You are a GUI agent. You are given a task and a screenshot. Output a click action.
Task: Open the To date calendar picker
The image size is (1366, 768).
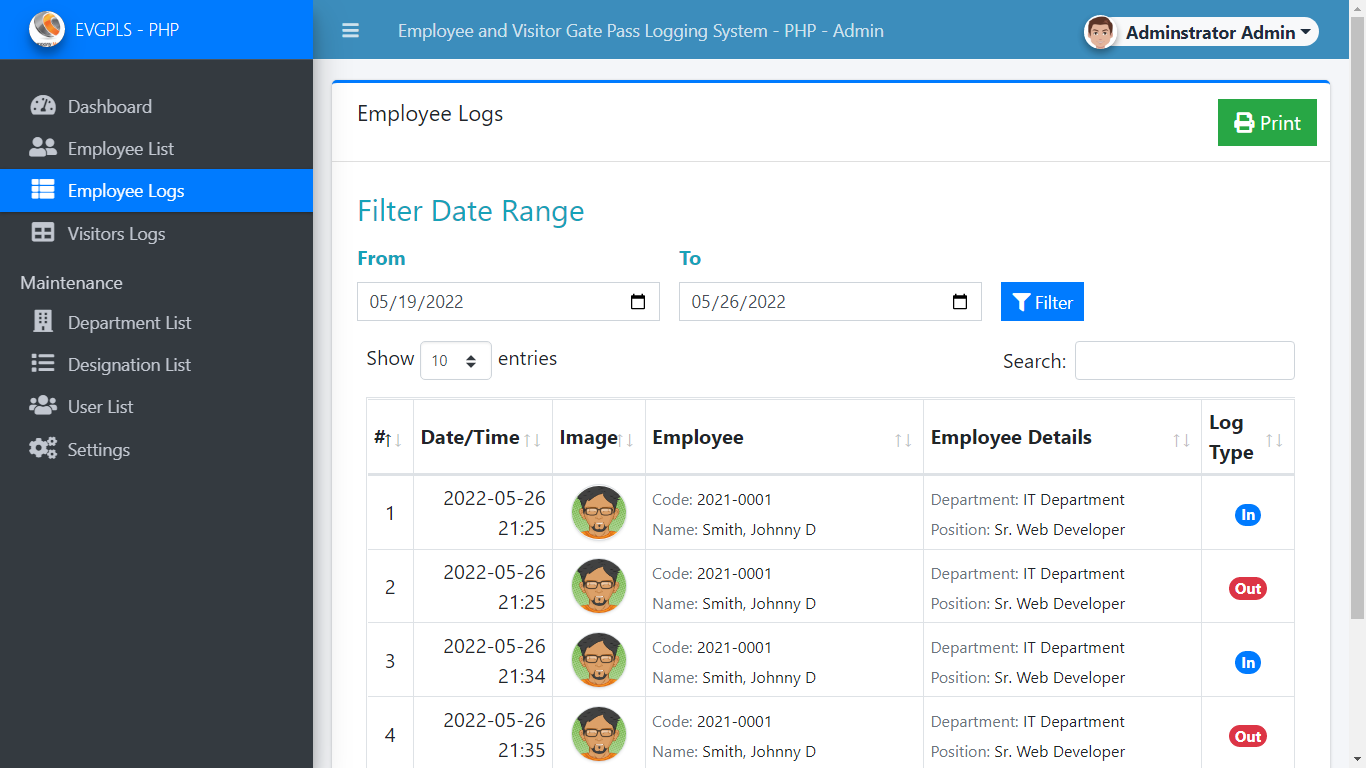click(960, 302)
